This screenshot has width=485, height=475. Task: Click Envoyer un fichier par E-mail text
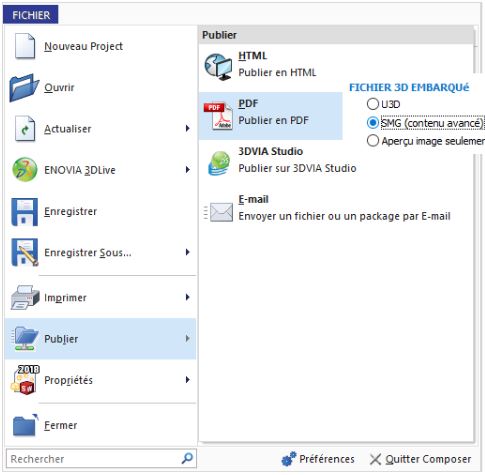tap(344, 216)
